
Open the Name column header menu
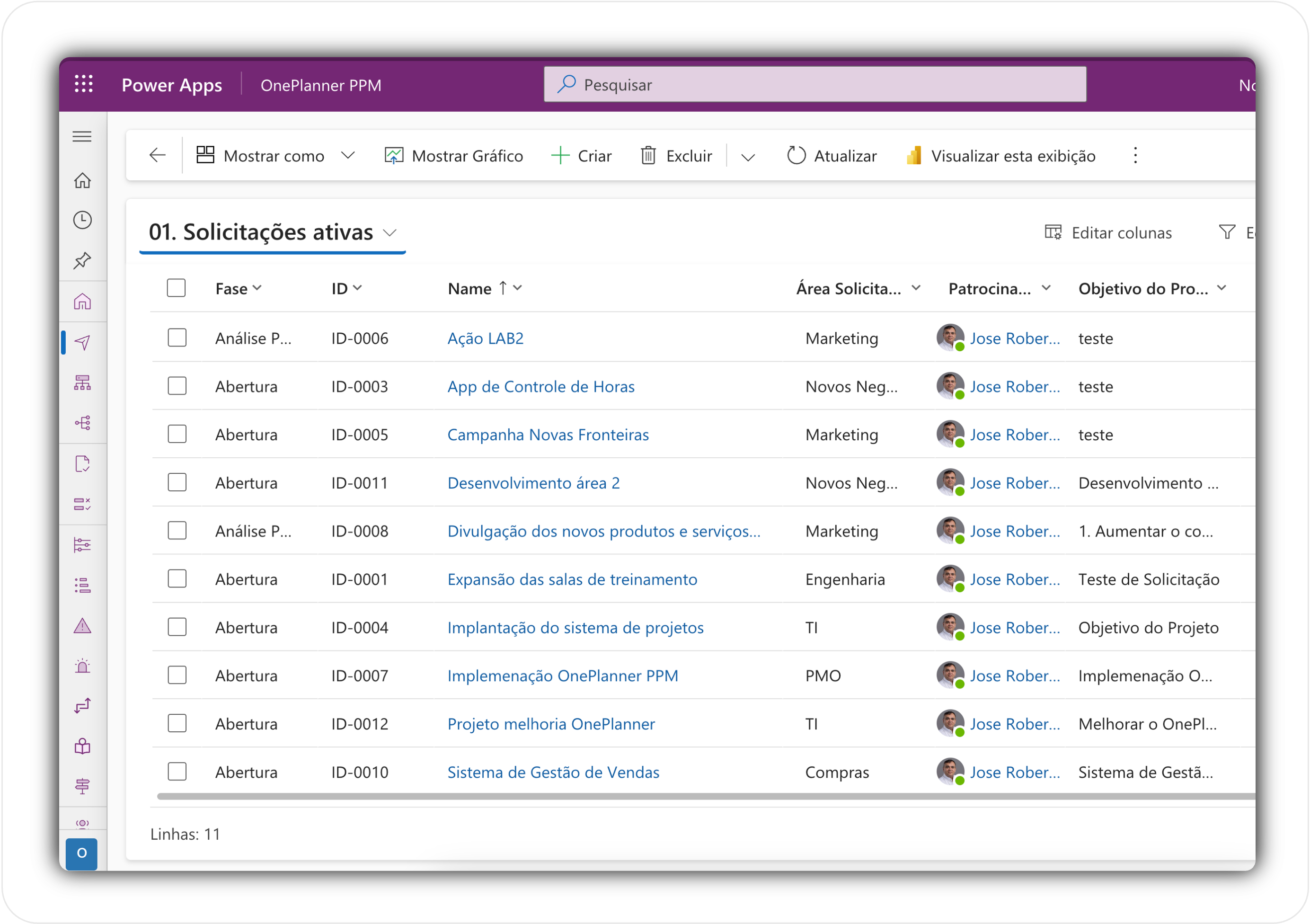click(485, 289)
